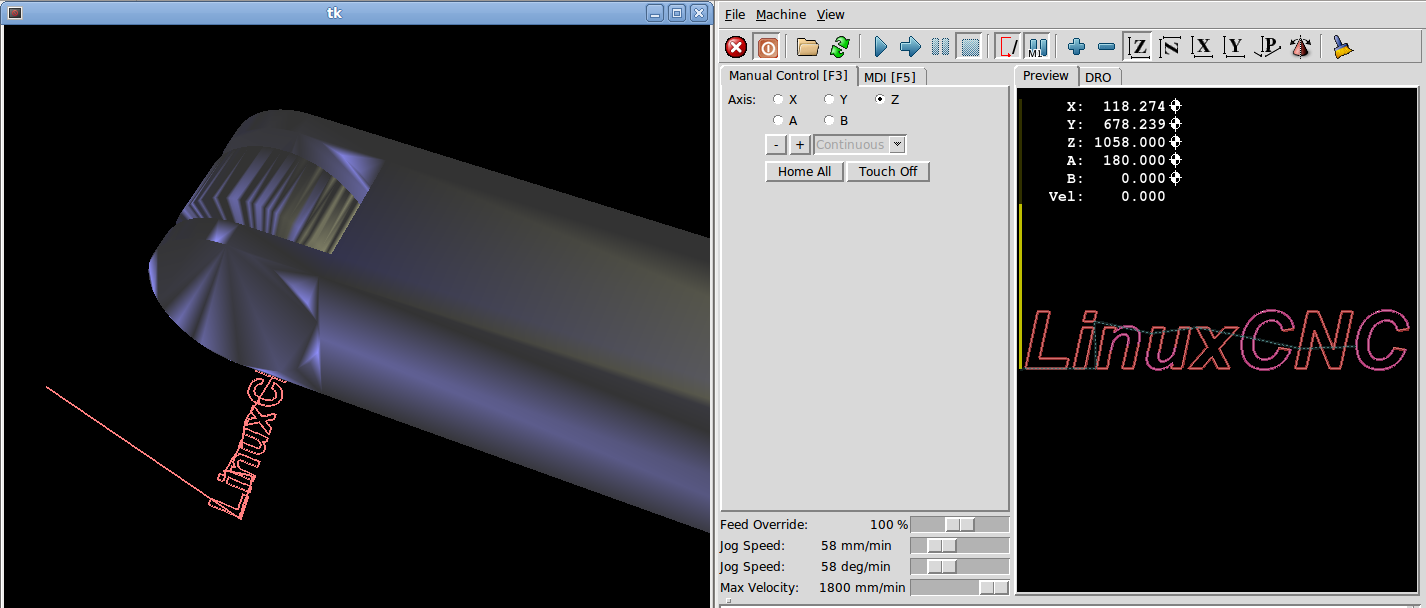Jog negative with minus button
The height and width of the screenshot is (608, 1426).
776,145
